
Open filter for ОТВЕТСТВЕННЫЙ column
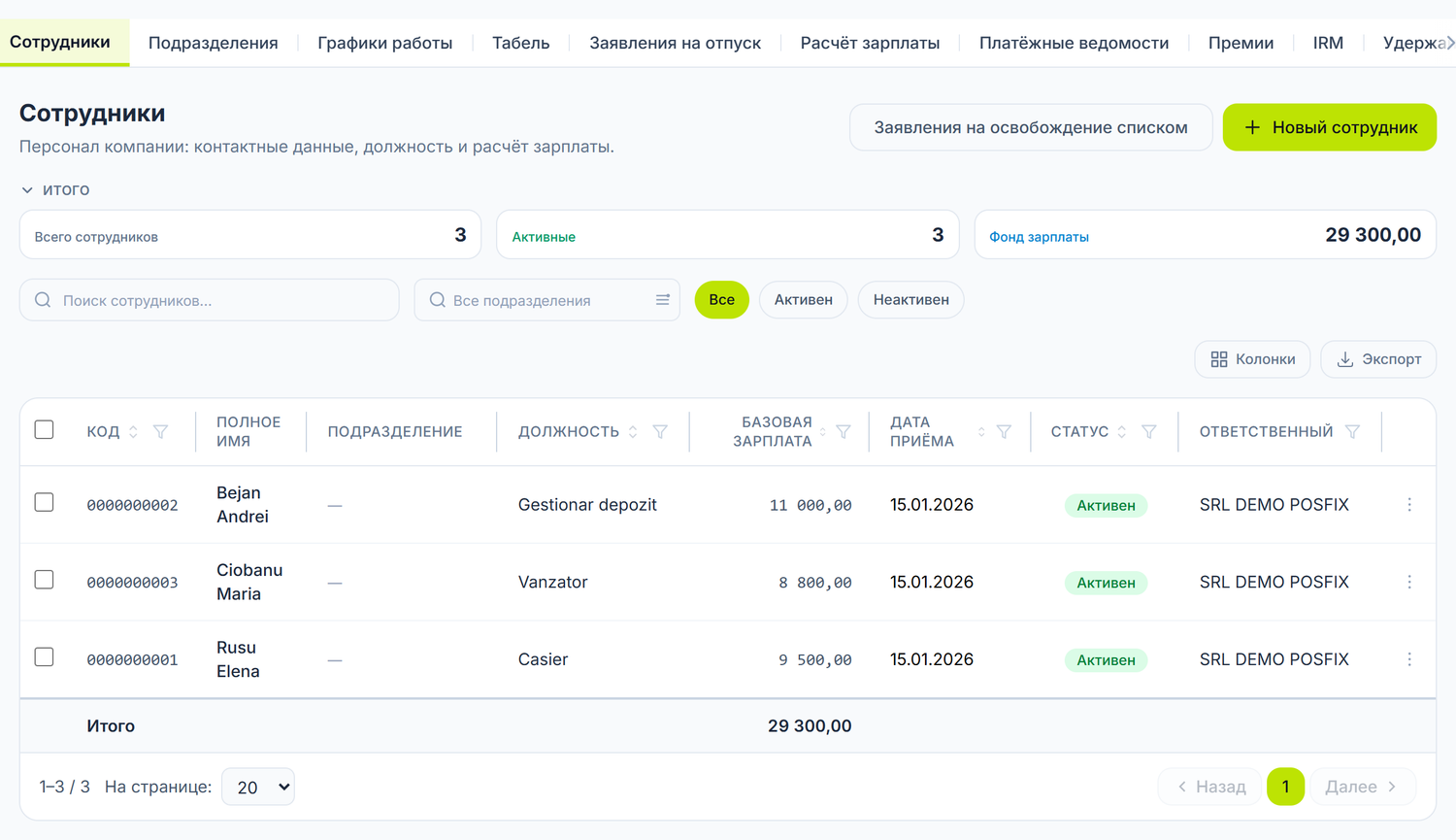(x=1353, y=431)
